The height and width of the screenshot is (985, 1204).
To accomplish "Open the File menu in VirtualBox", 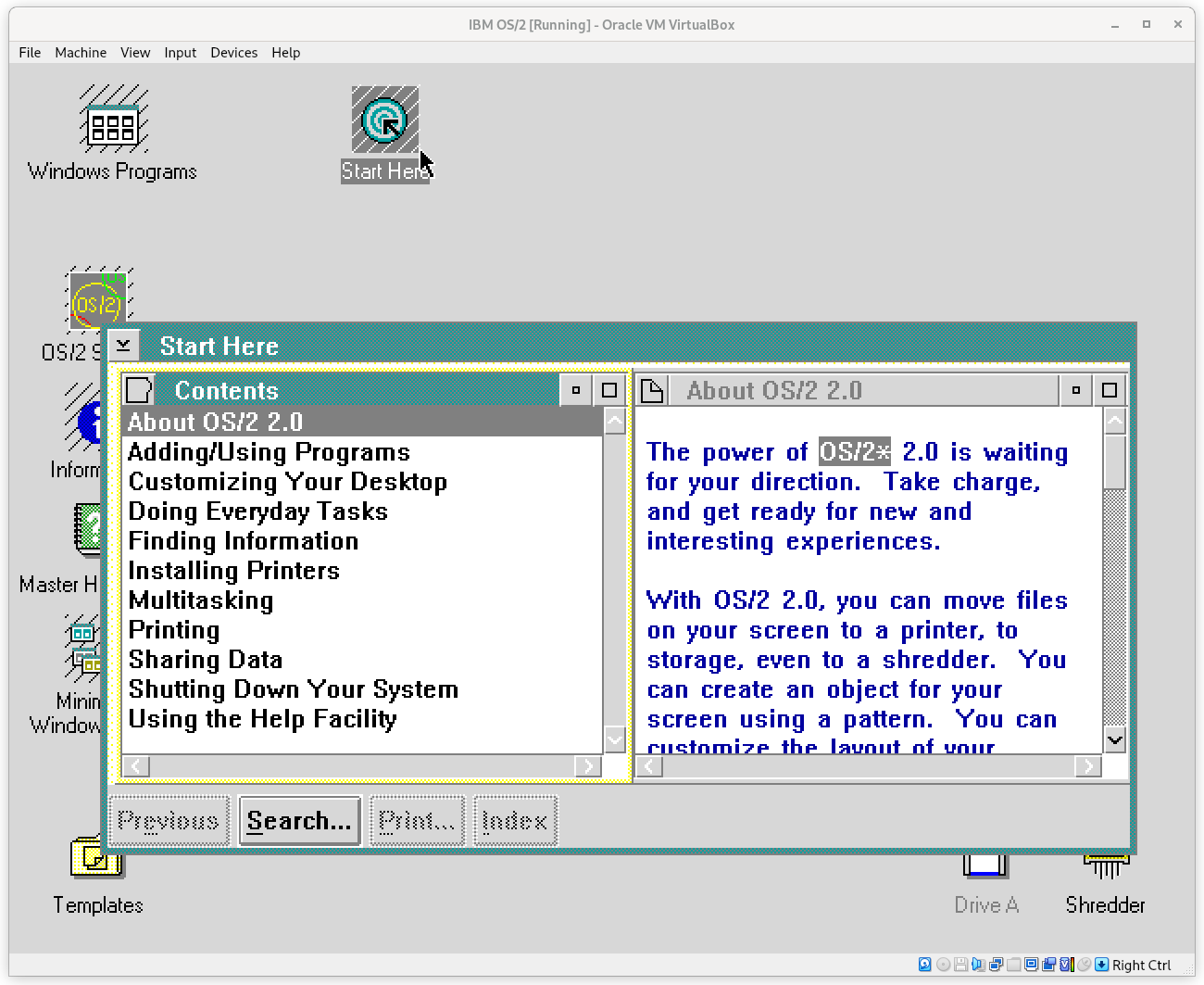I will (x=30, y=53).
